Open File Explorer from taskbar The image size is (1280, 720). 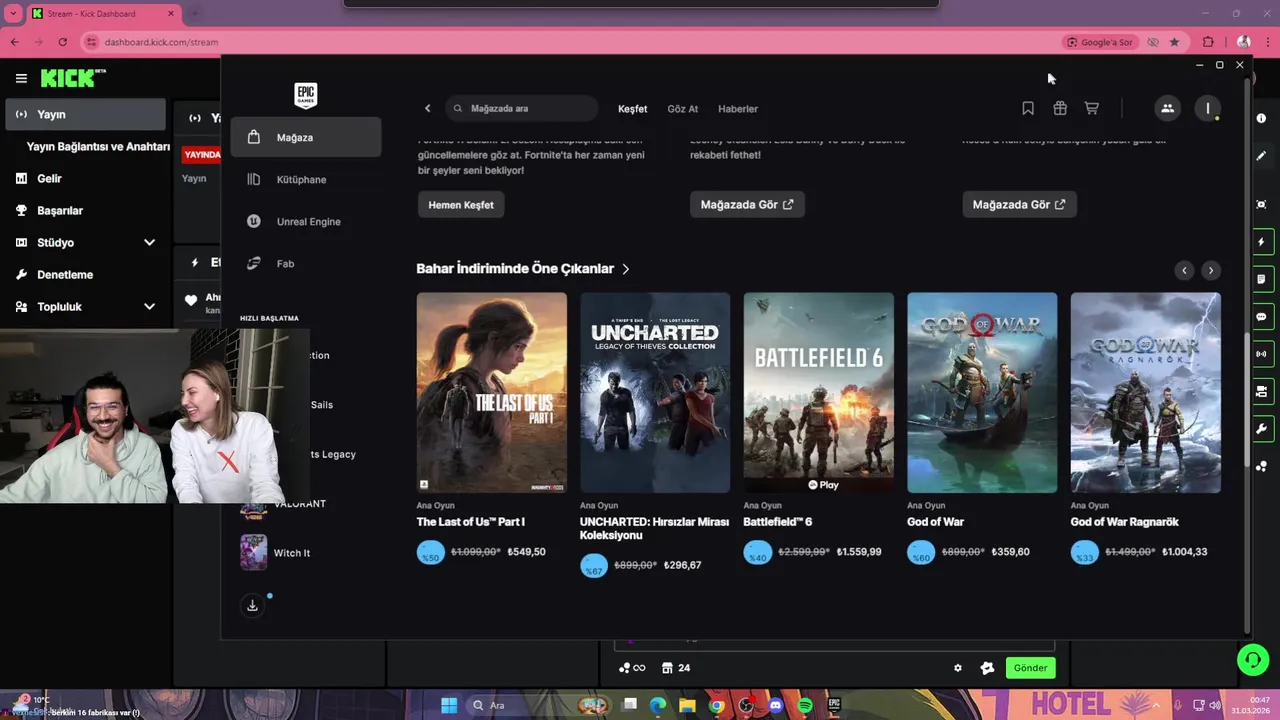coord(687,705)
